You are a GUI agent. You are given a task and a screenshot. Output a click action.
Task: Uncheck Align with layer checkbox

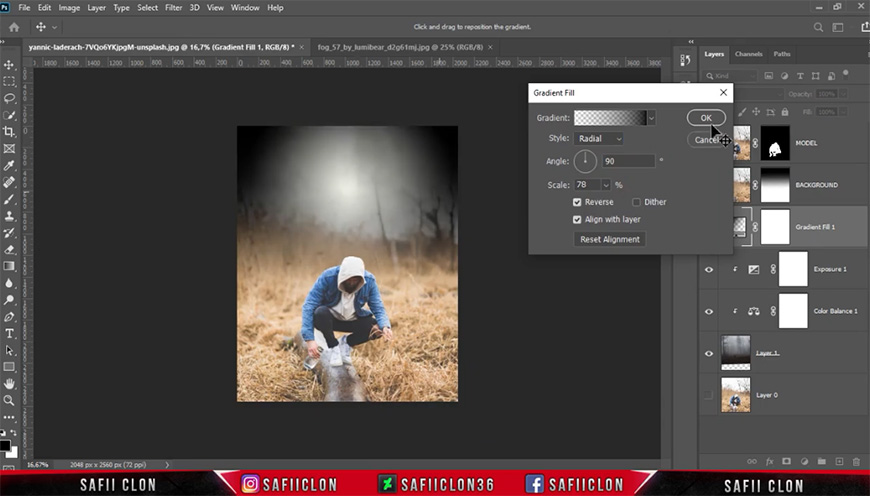tap(577, 219)
